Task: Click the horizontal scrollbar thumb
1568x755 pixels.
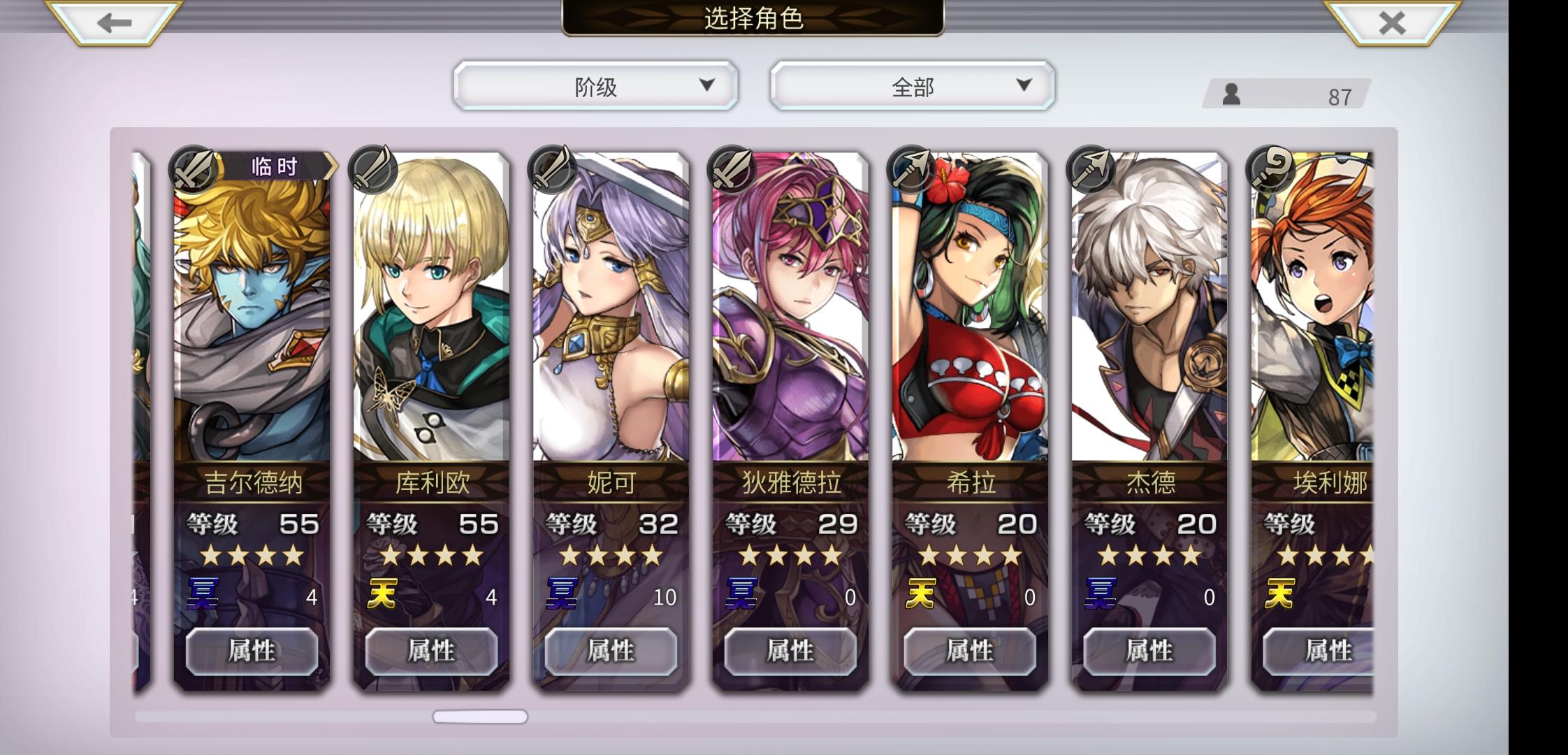Action: [x=480, y=717]
